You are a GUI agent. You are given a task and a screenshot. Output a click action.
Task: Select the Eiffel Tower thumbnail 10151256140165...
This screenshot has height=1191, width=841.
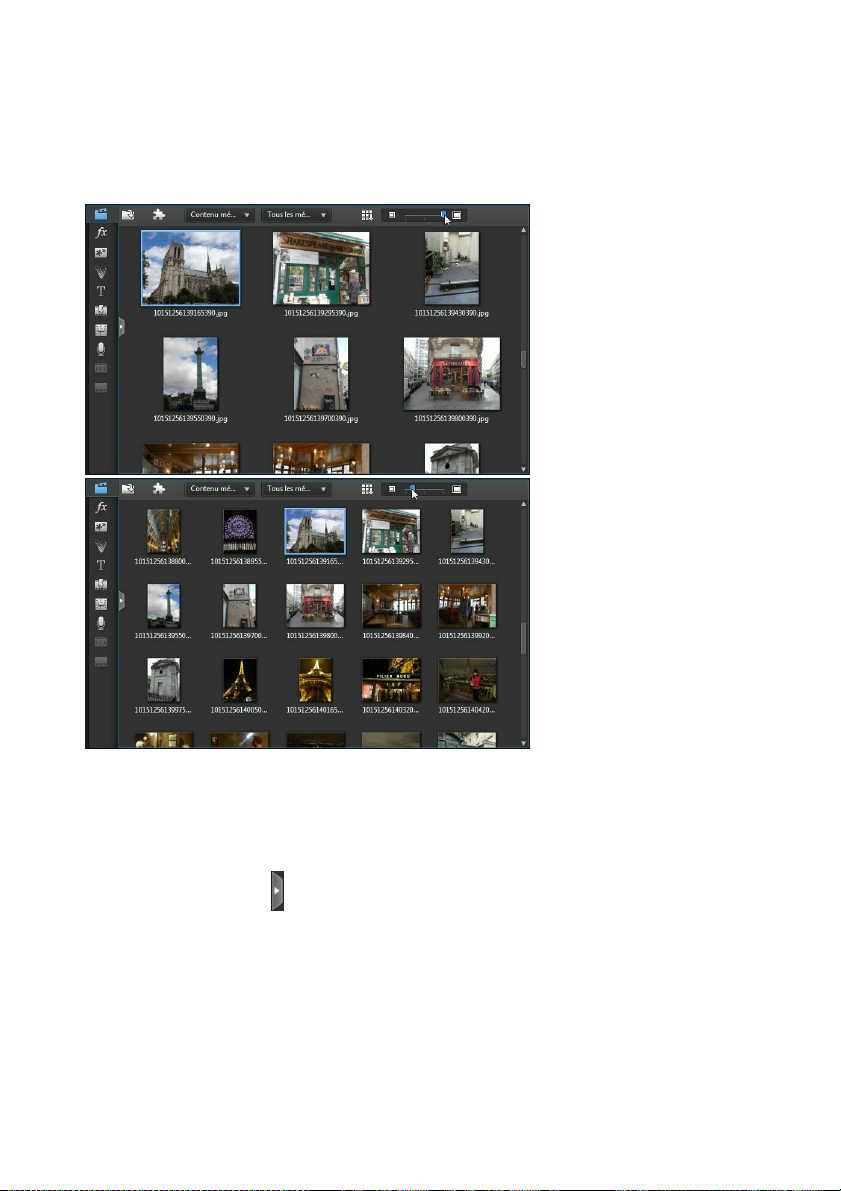tap(315, 680)
